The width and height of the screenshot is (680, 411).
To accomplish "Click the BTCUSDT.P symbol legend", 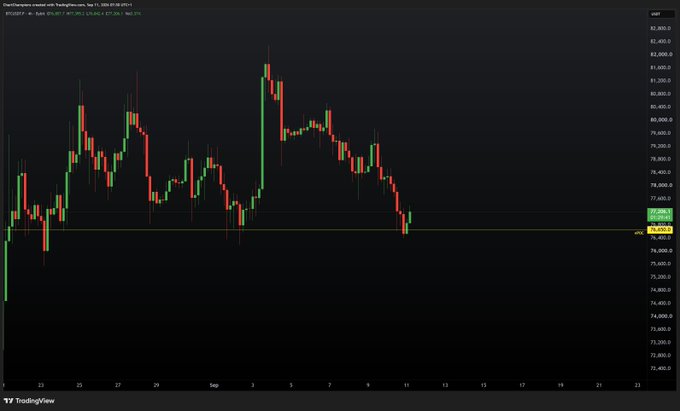I will pyautogui.click(x=16, y=13).
